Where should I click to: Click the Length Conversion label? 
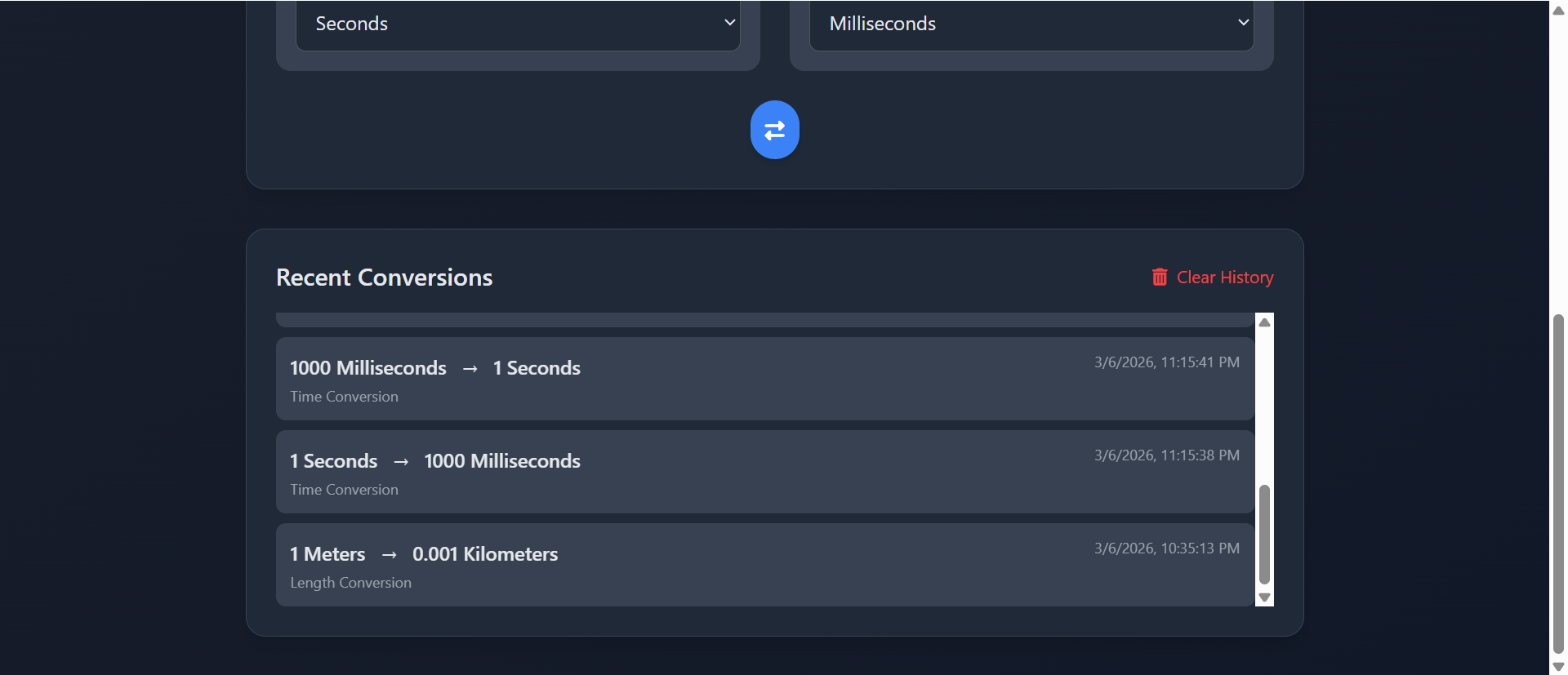351,582
